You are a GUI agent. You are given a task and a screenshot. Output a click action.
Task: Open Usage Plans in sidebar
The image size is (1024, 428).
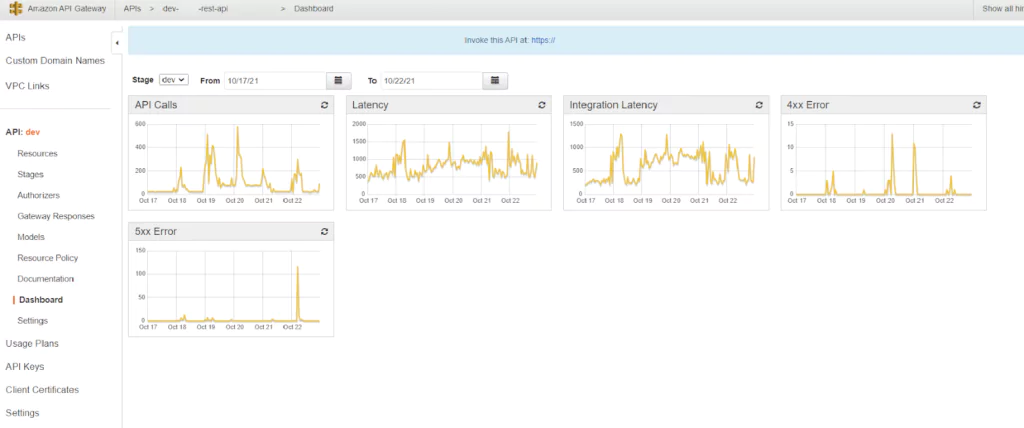[32, 344]
